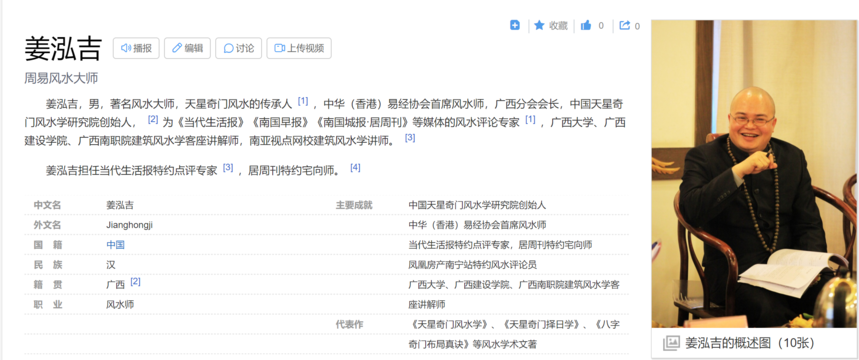Click the 中文名 label
Image resolution: width=859 pixels, height=360 pixels.
pos(47,205)
